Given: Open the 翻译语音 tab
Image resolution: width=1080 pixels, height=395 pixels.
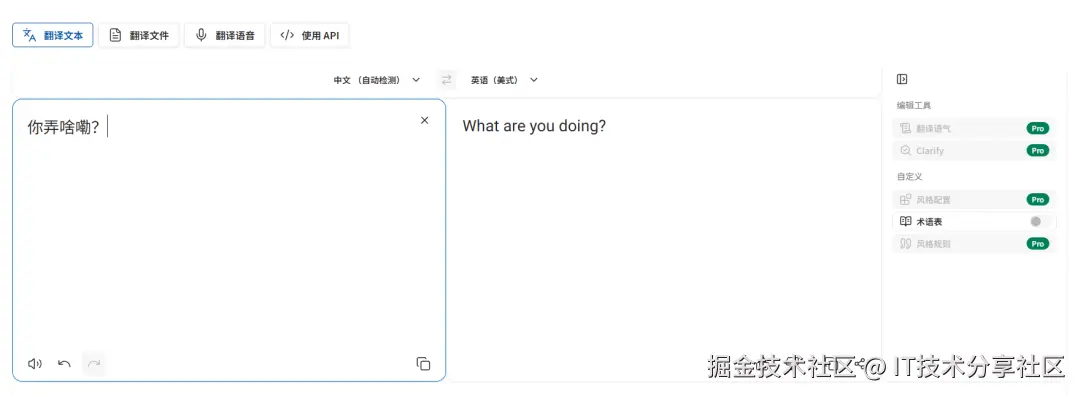Looking at the screenshot, I should pyautogui.click(x=225, y=35).
